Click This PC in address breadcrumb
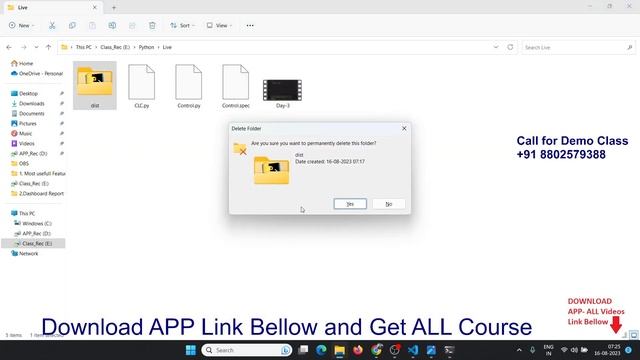Screen dimensions: 640x360 coord(84,47)
